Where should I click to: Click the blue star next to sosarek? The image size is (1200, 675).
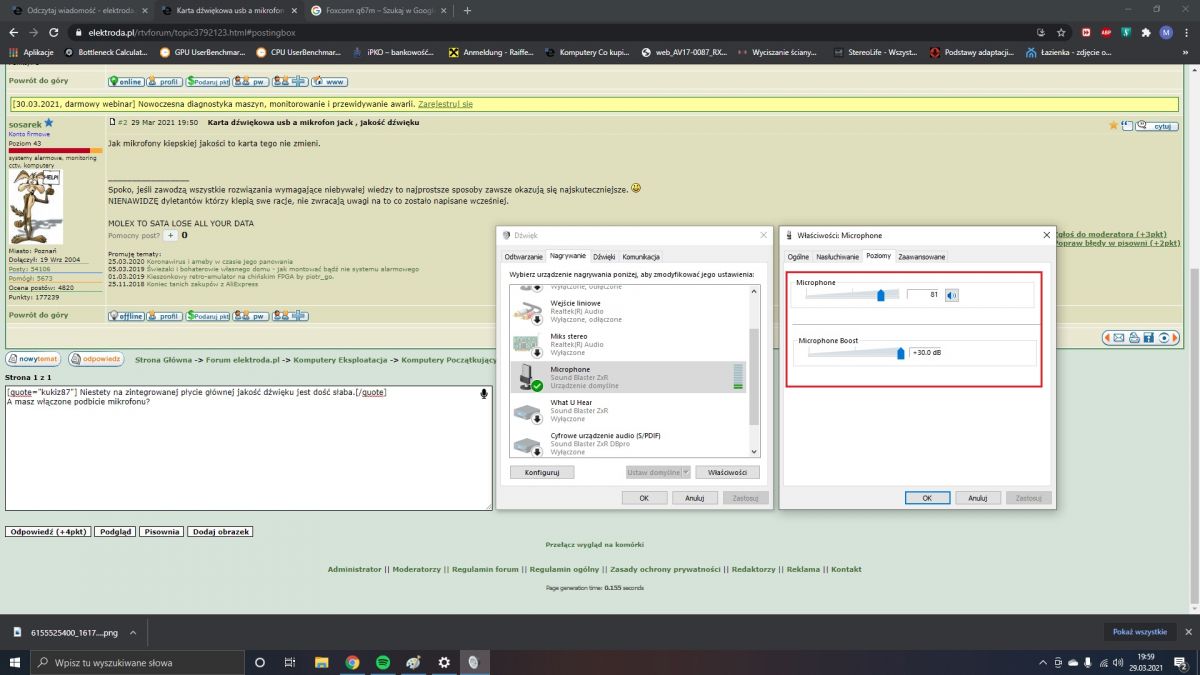click(48, 122)
